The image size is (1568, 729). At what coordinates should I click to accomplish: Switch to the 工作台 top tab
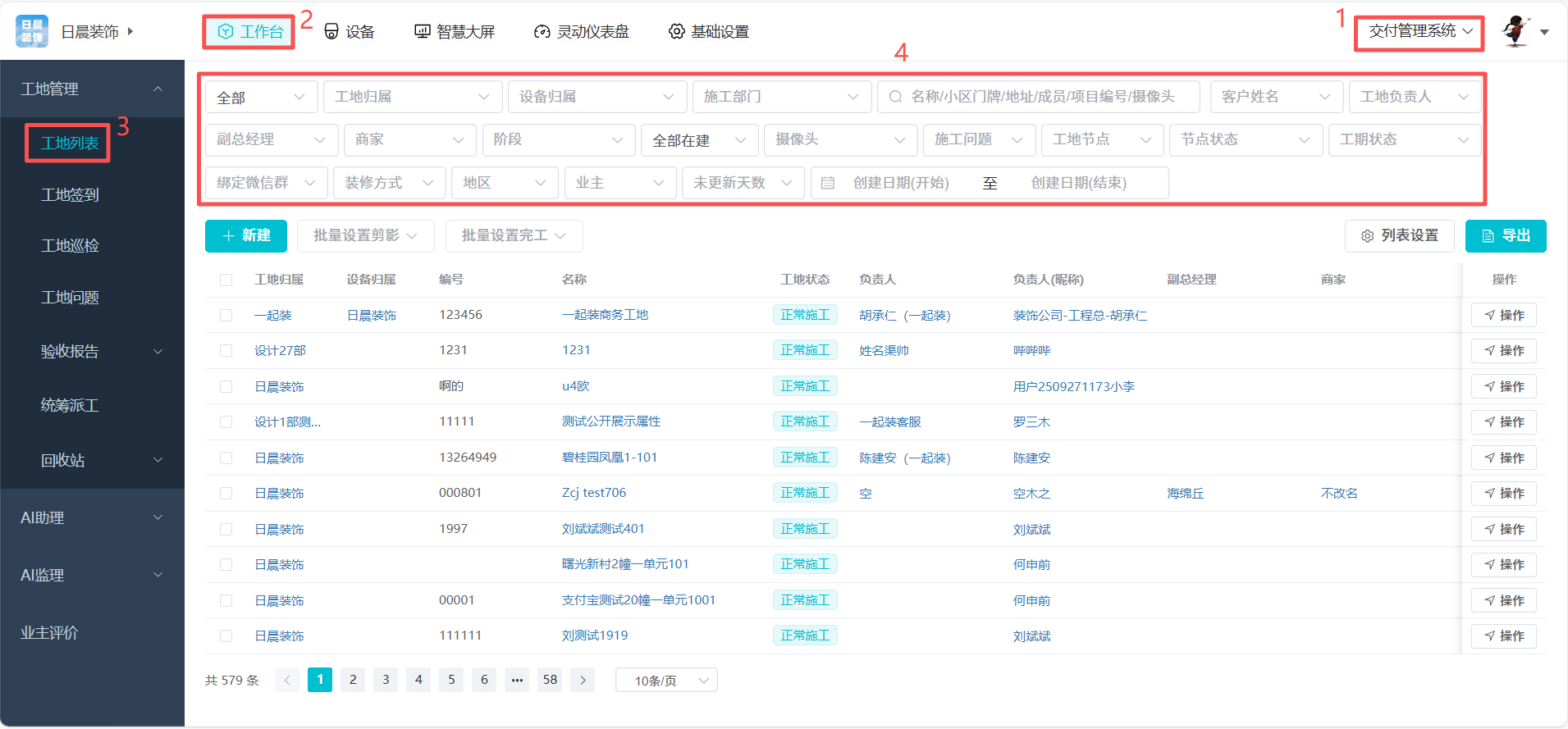[250, 32]
